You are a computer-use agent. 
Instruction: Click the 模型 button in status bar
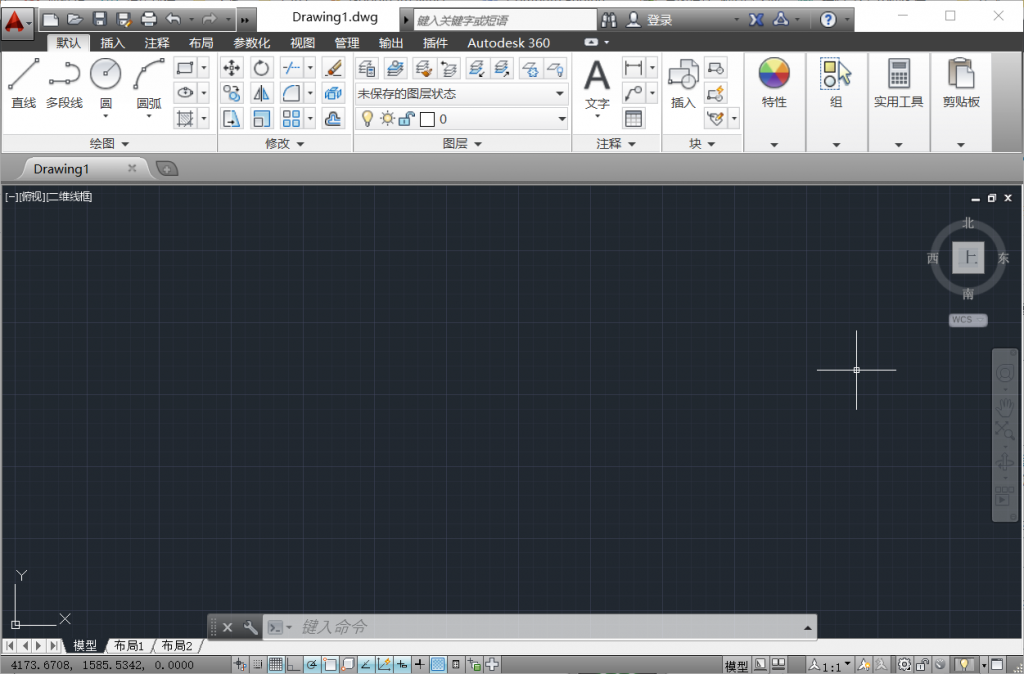tap(736, 666)
